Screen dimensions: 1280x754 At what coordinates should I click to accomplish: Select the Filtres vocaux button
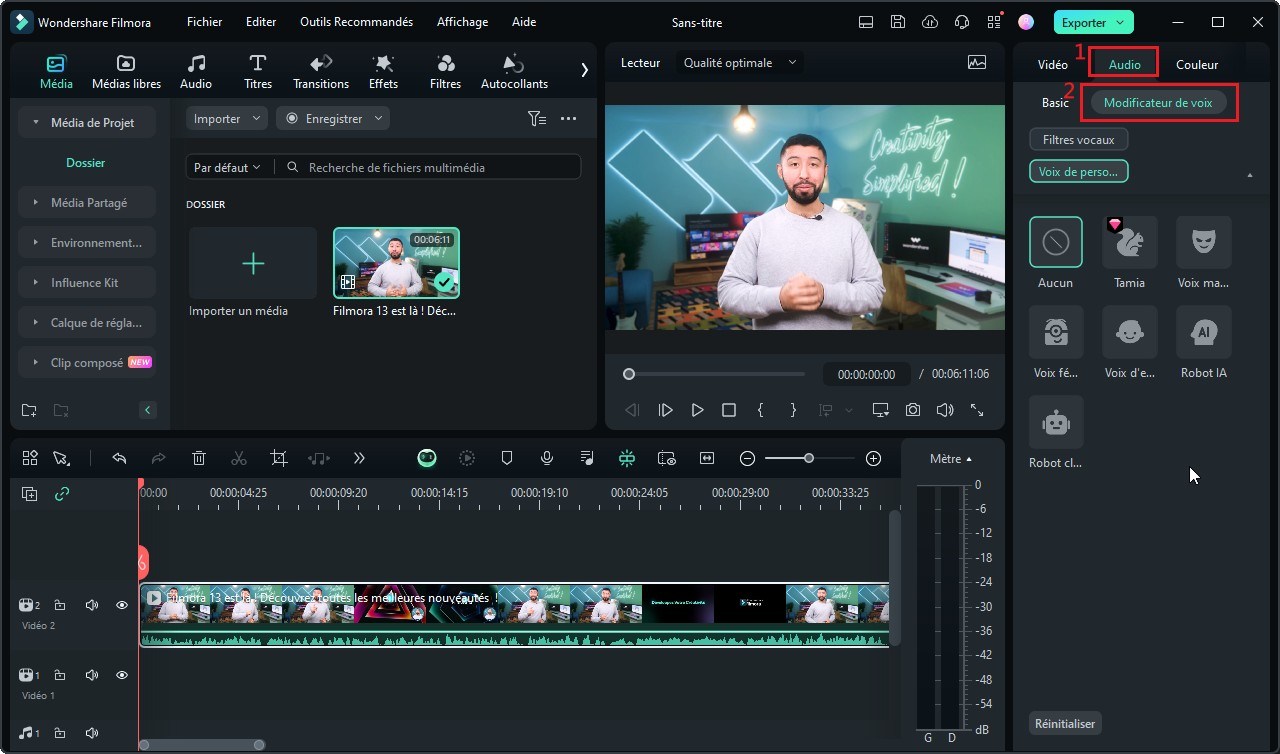1079,140
